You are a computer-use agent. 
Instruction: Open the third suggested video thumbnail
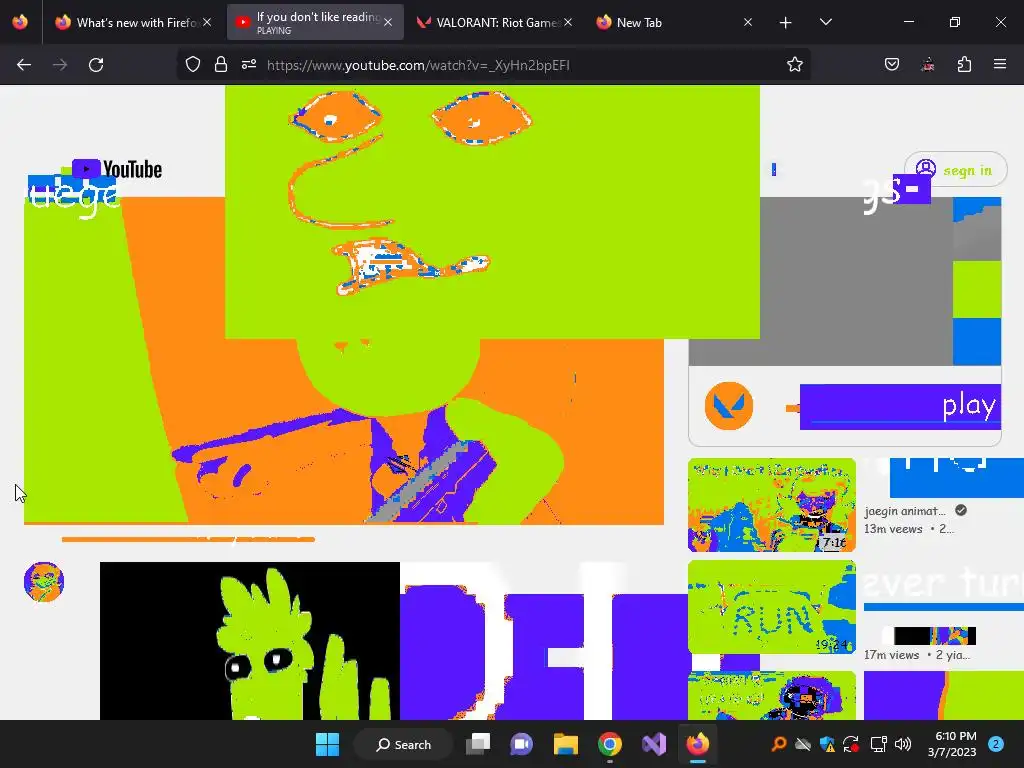coord(771,696)
